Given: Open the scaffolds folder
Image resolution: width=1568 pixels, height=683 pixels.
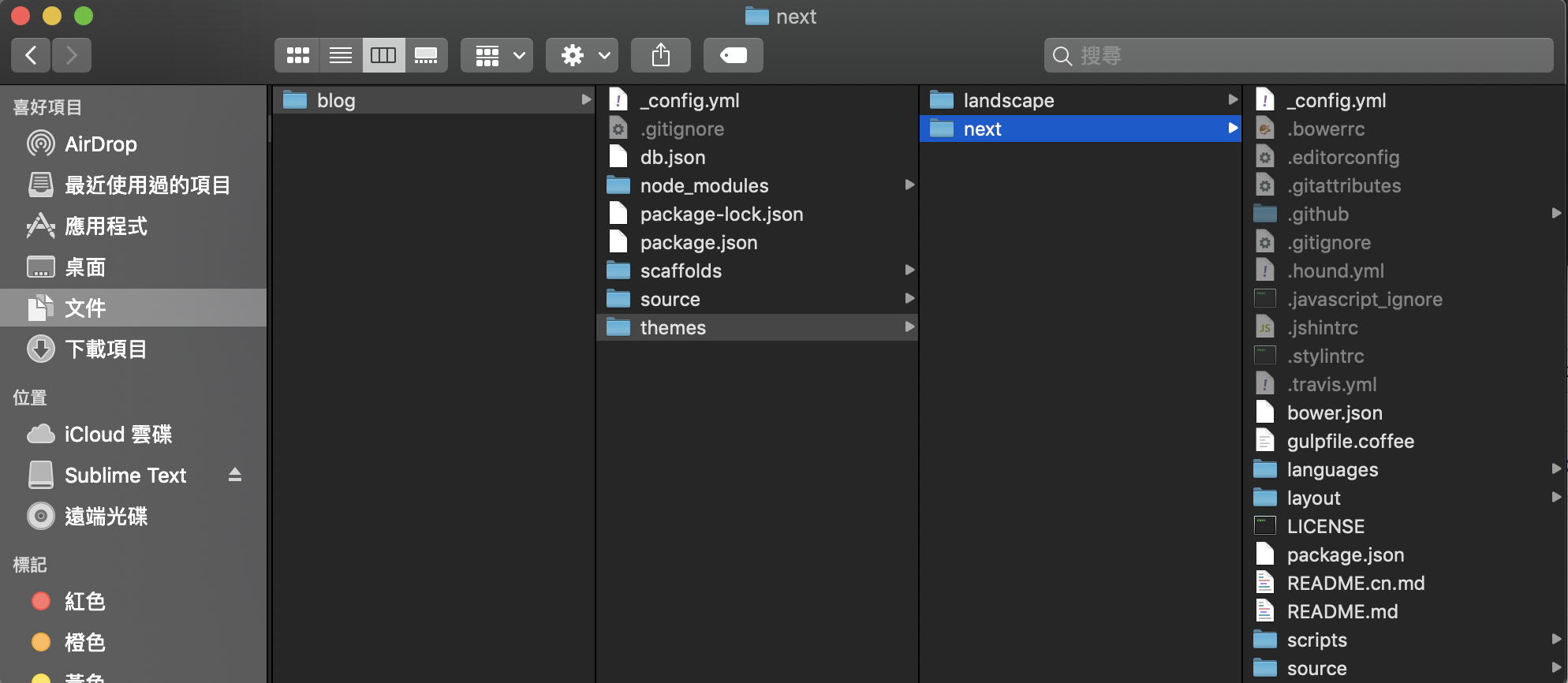Looking at the screenshot, I should [x=680, y=271].
